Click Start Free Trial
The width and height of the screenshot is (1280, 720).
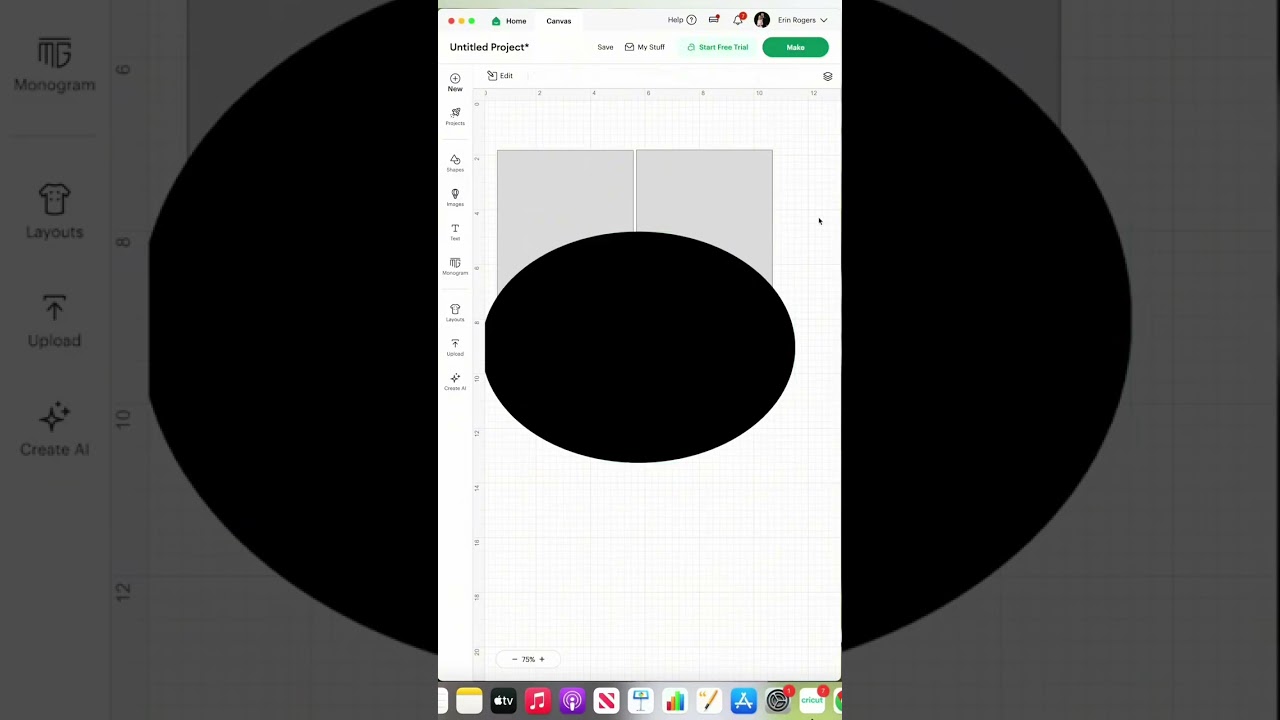coord(717,47)
